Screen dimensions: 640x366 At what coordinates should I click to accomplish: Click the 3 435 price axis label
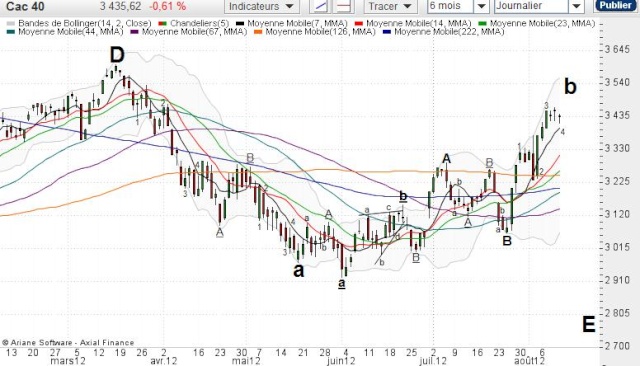click(x=617, y=115)
